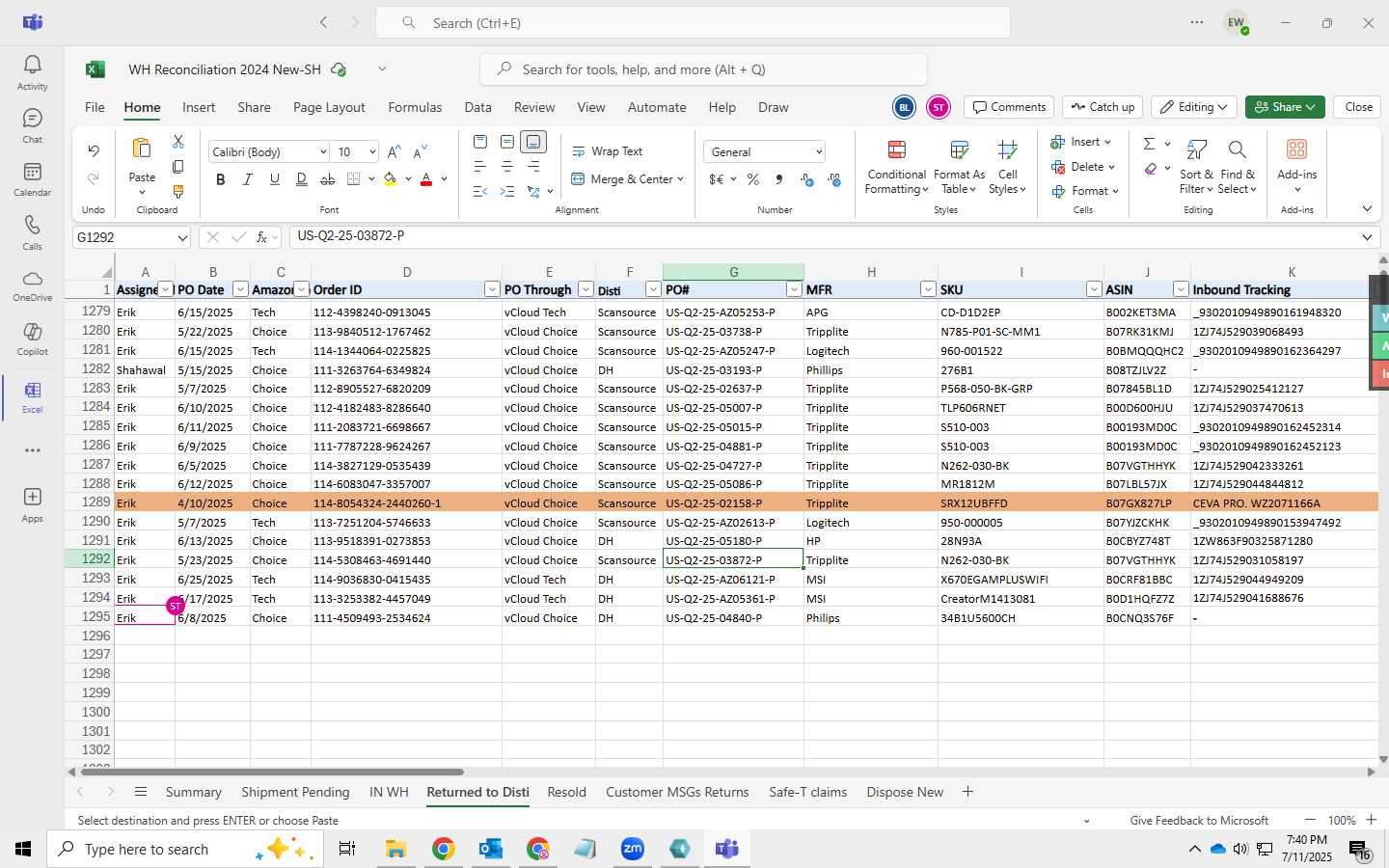Open the Data ribbon tab
This screenshot has width=1389, height=868.
pyautogui.click(x=477, y=107)
